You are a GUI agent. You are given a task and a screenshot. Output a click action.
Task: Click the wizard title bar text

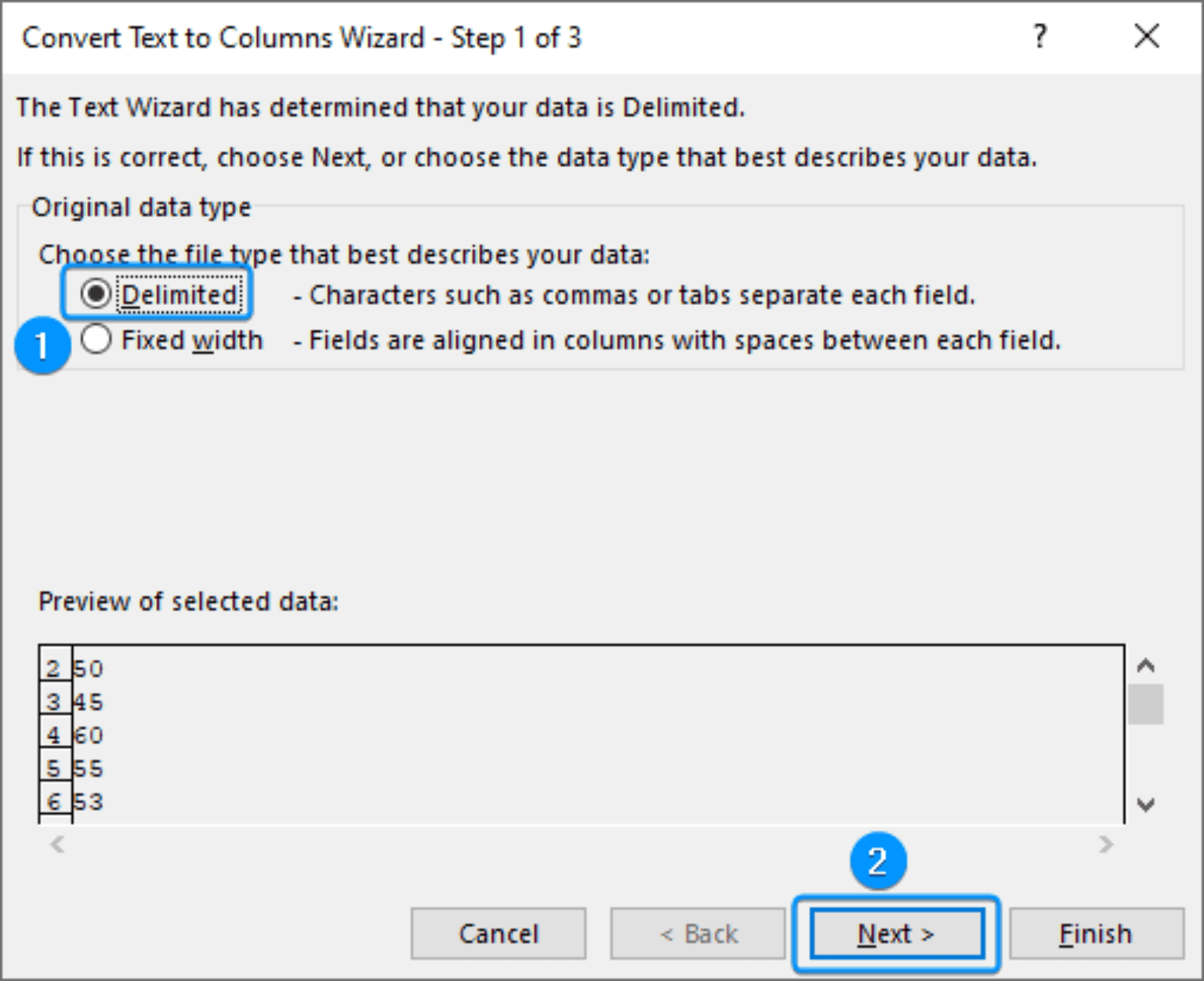(x=300, y=37)
